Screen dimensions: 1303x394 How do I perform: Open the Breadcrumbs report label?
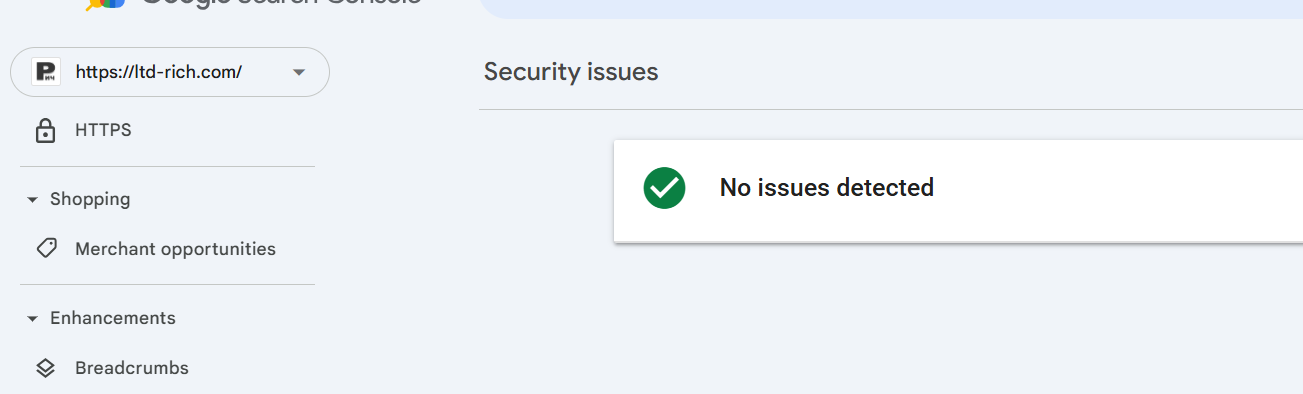132,368
